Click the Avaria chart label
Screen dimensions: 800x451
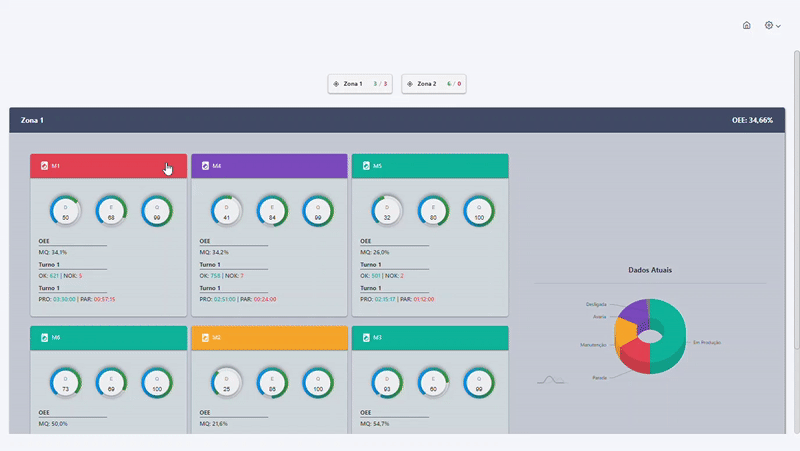click(599, 317)
